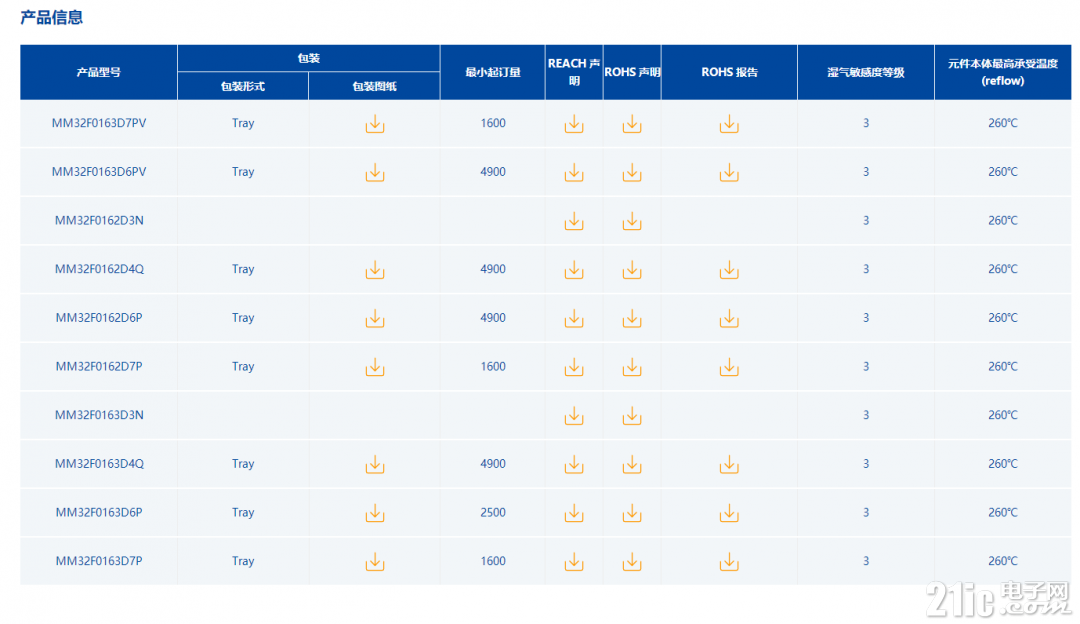Select product model MM32F0162D7P

99,366
